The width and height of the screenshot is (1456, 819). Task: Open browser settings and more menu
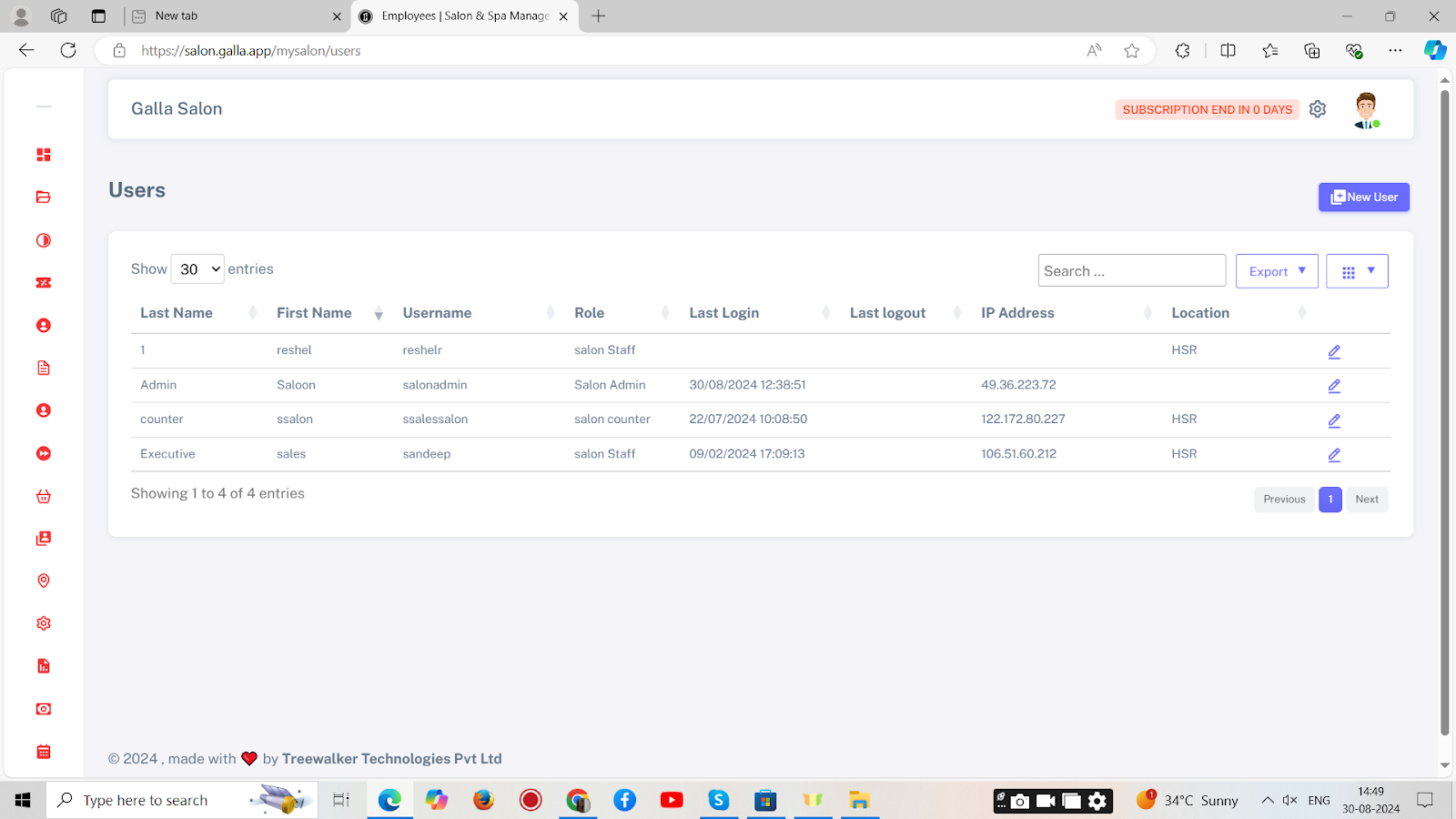tap(1395, 51)
